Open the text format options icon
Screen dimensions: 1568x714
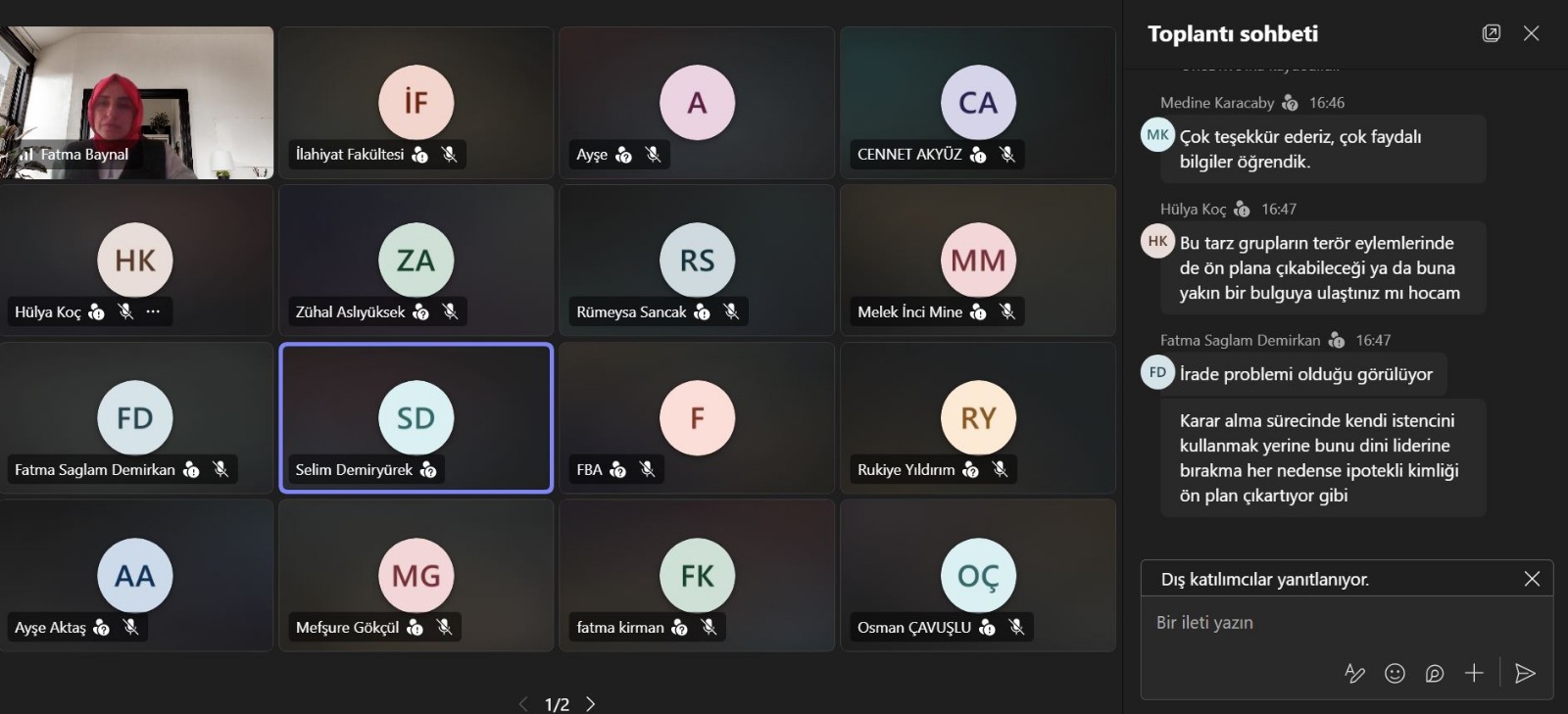(1354, 673)
